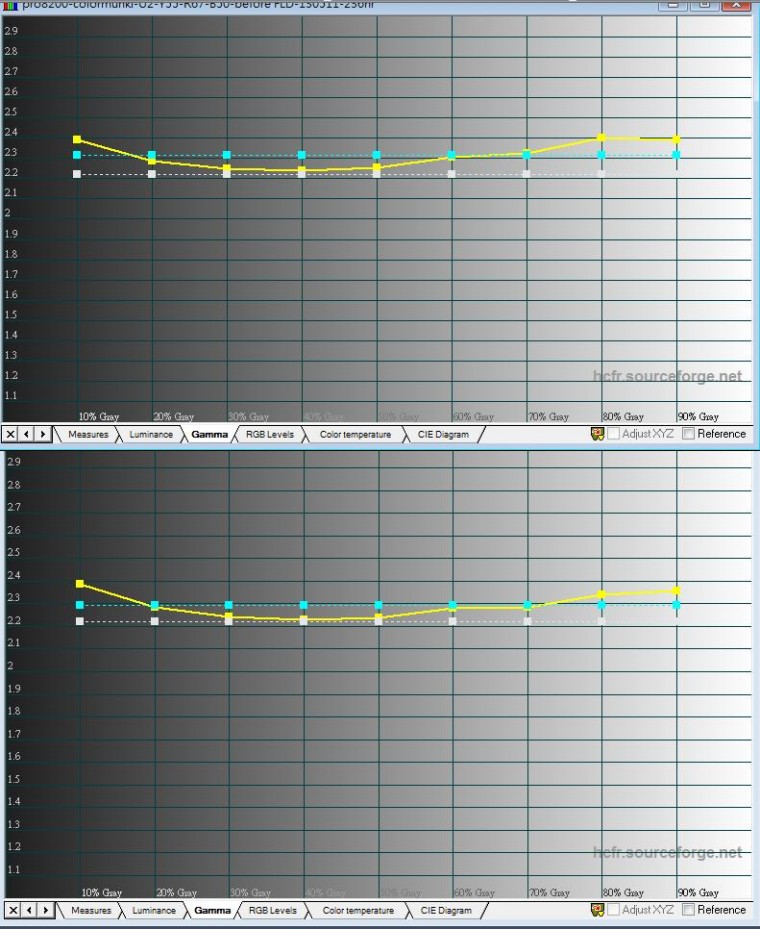
Task: Switch to Luminance tab in lower window
Action: tap(154, 910)
